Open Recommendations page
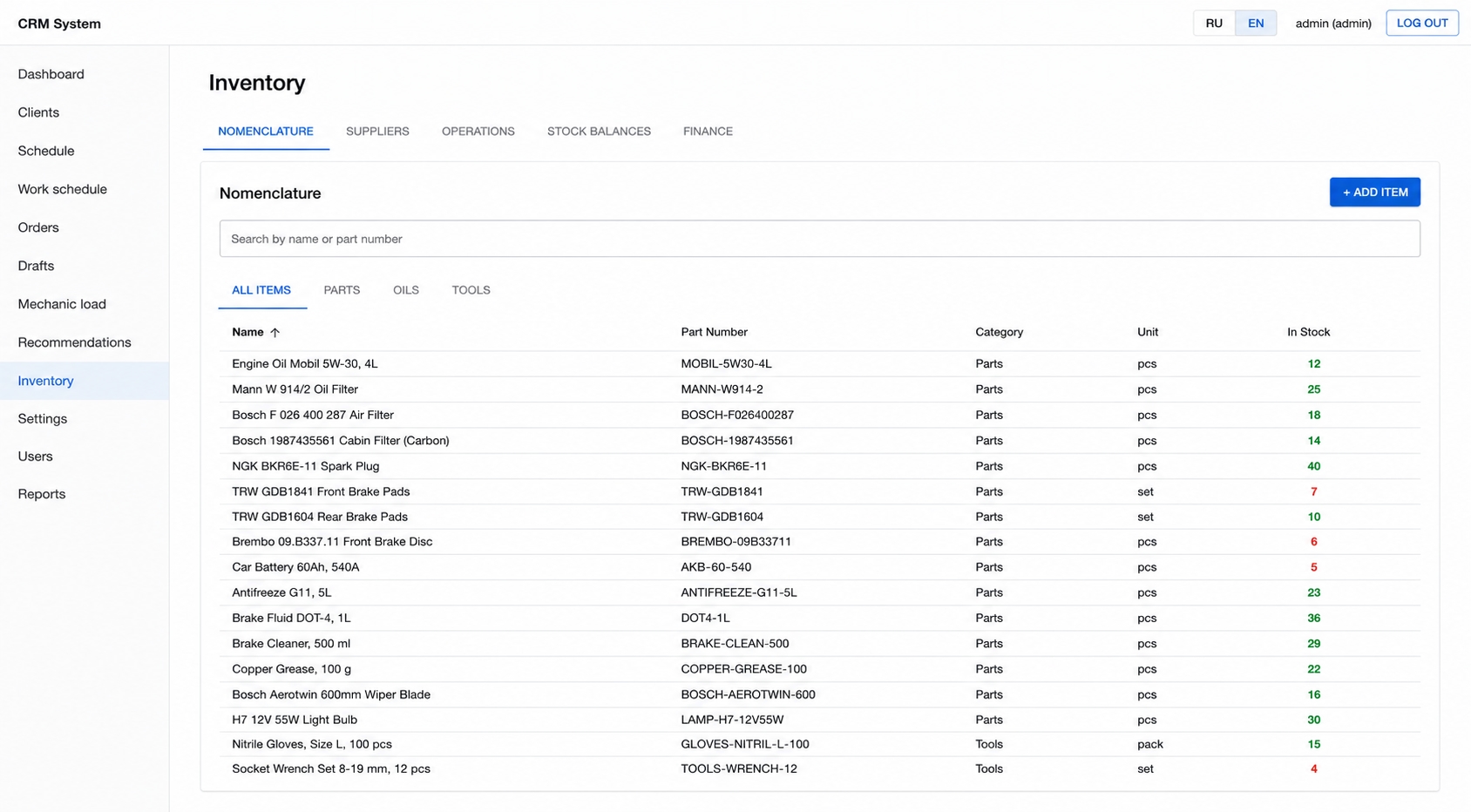 85,342
